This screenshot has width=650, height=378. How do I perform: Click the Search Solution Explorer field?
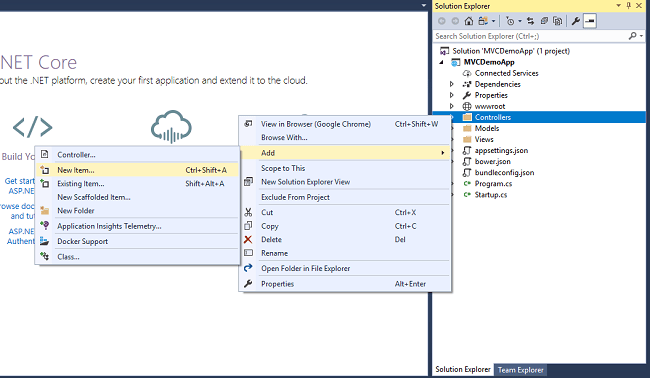(x=531, y=36)
